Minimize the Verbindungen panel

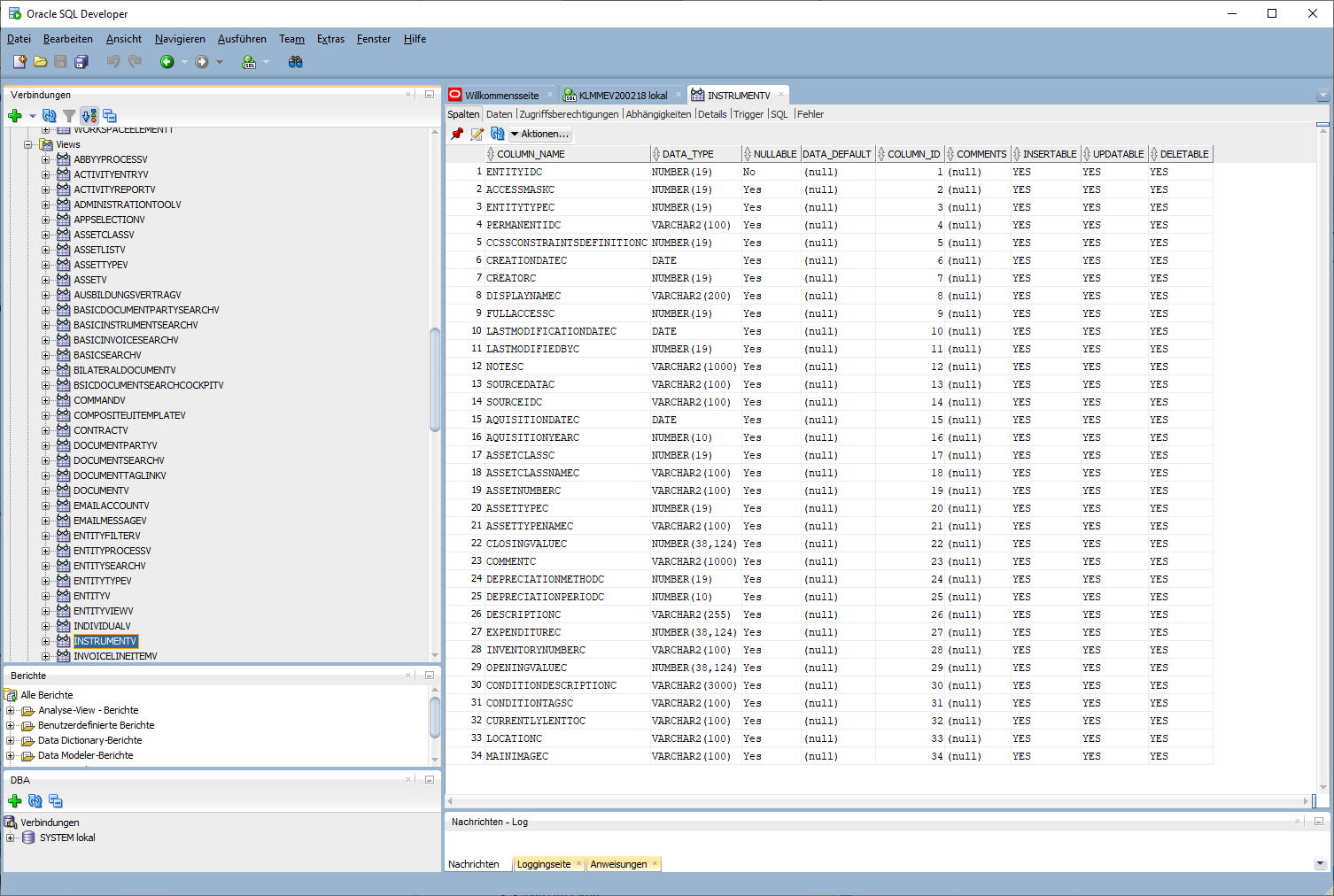(x=430, y=95)
